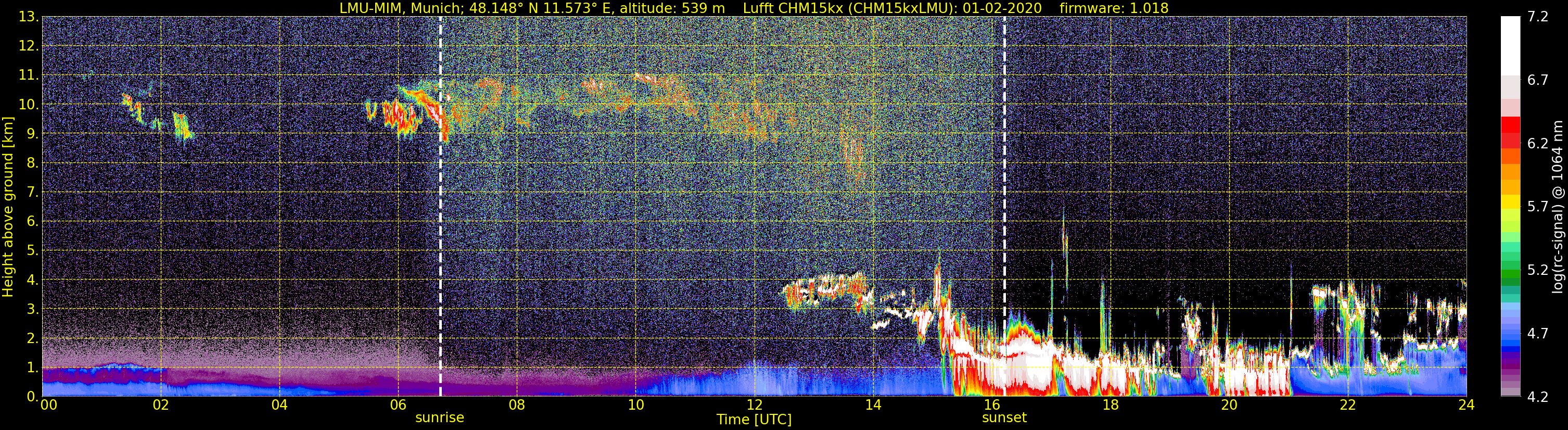
Task: Click time axis tick '18'
Action: 1110,405
